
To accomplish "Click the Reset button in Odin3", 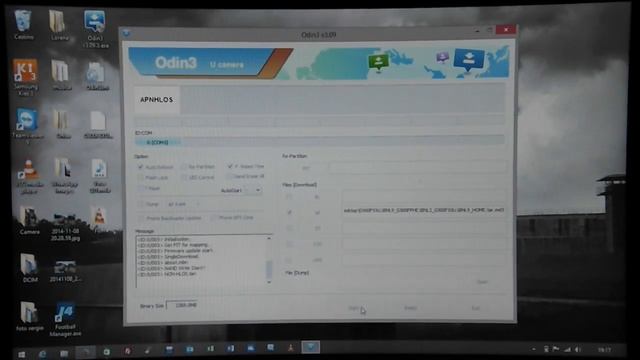I will coord(410,308).
